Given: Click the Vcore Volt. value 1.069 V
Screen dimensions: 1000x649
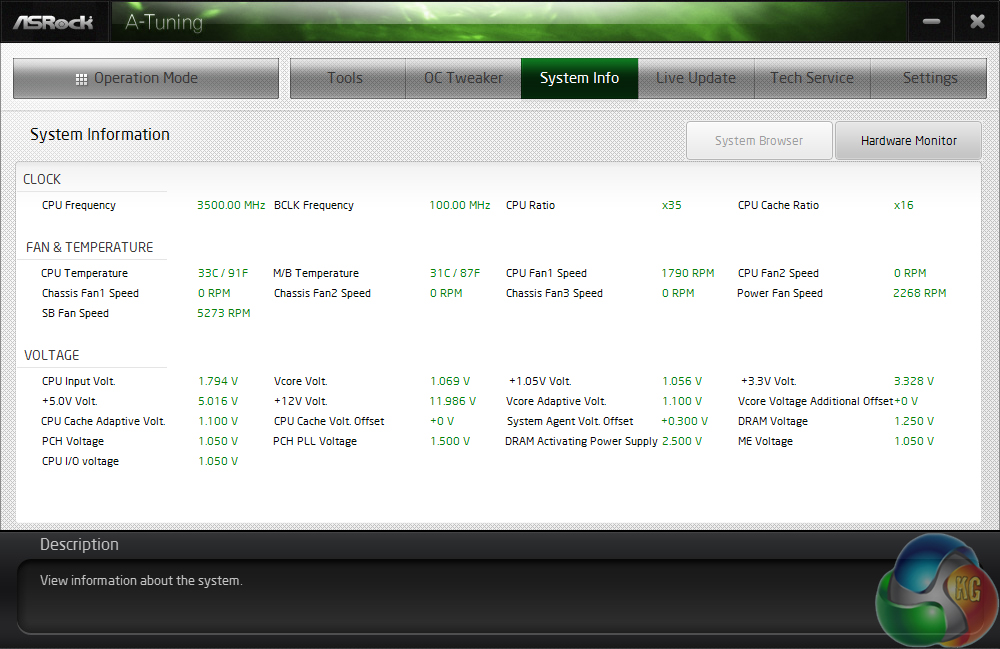Looking at the screenshot, I should [450, 381].
